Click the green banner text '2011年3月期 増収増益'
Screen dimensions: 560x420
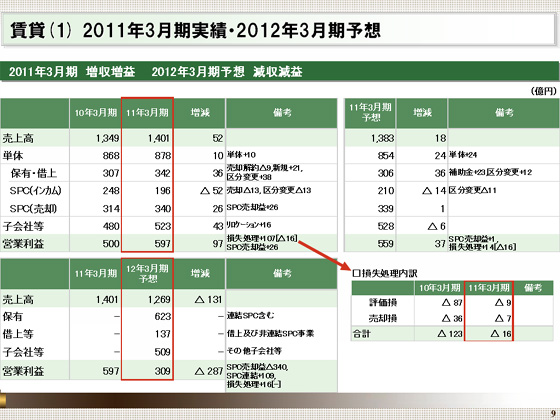[x=72, y=72]
